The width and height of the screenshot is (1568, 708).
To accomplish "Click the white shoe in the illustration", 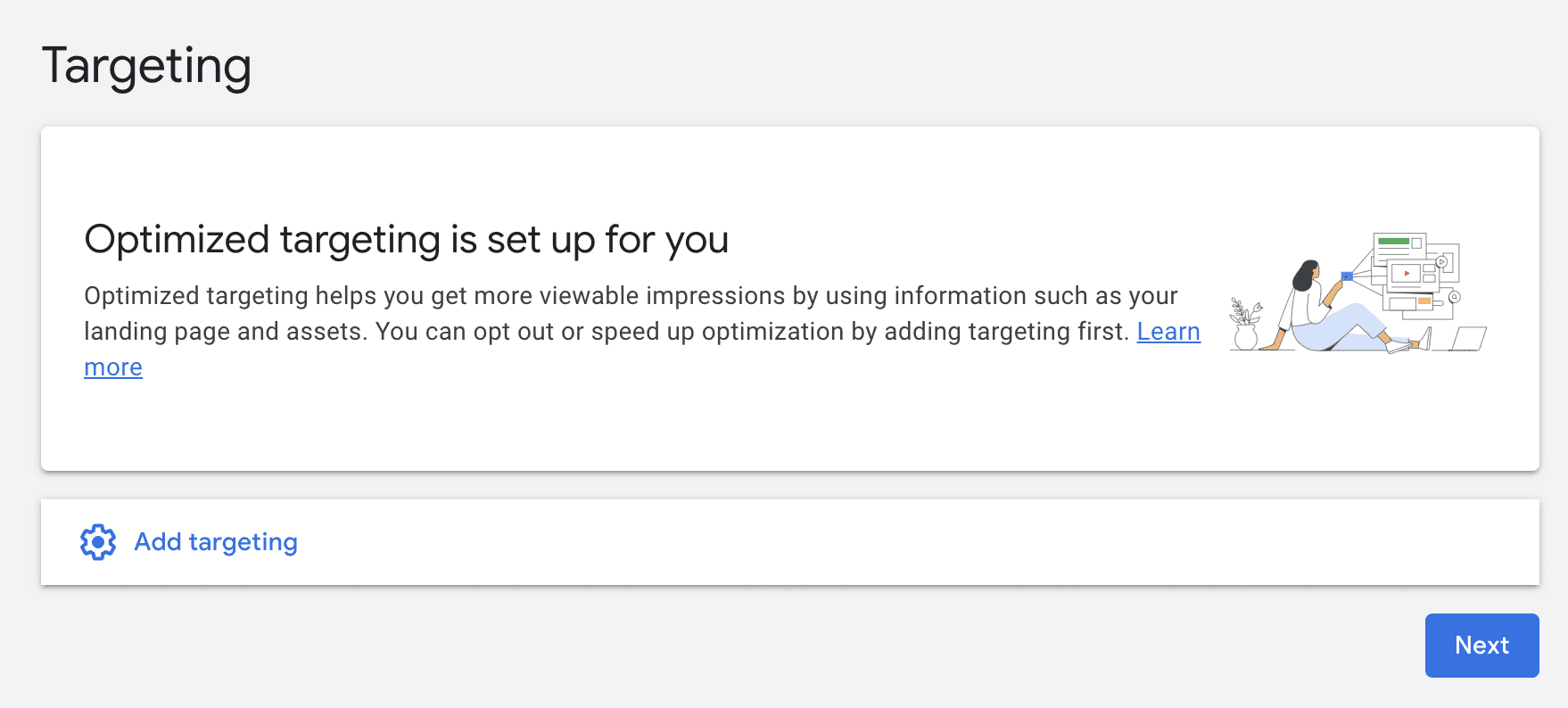I will pyautogui.click(x=1399, y=347).
